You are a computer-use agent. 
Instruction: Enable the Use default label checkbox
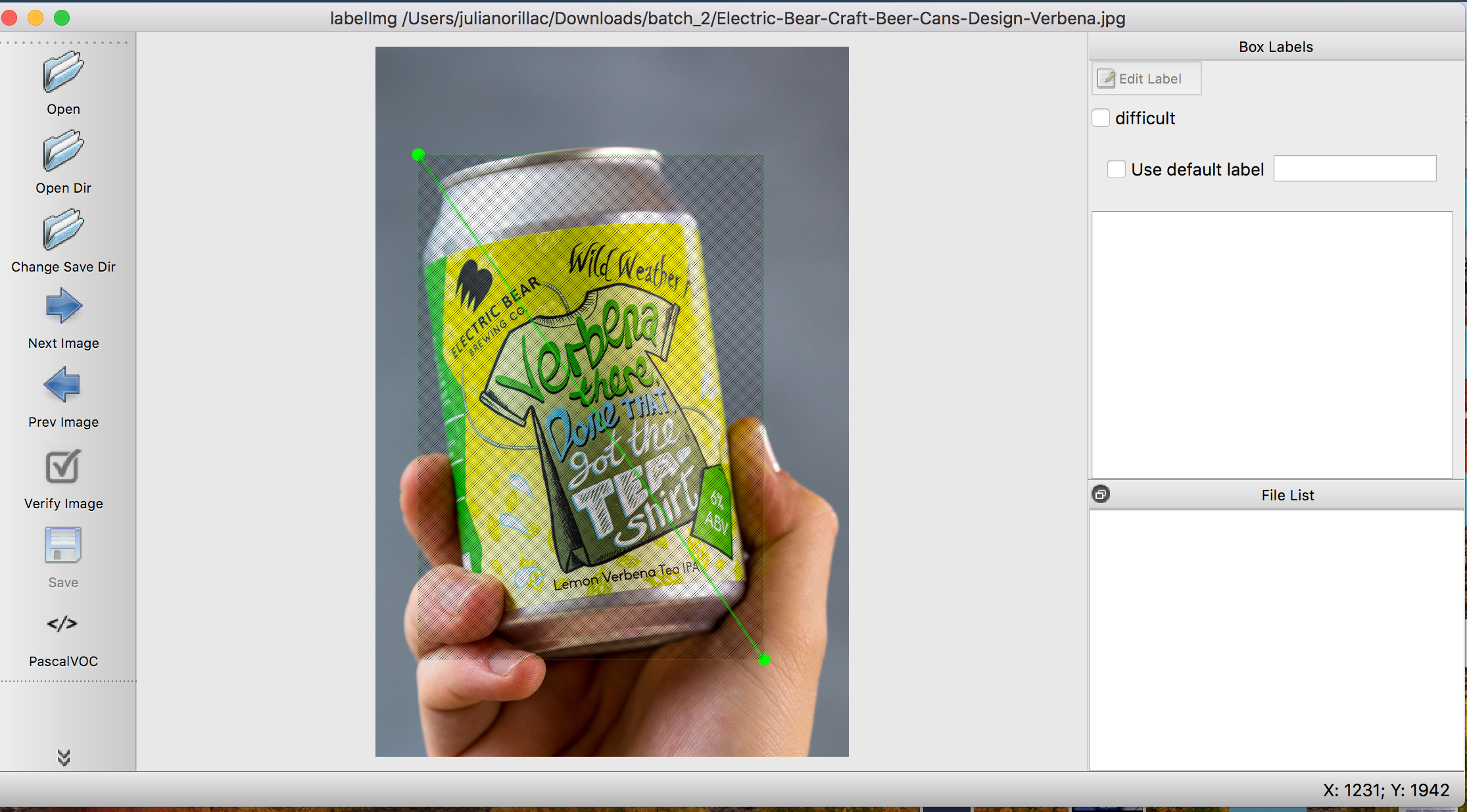pyautogui.click(x=1117, y=170)
